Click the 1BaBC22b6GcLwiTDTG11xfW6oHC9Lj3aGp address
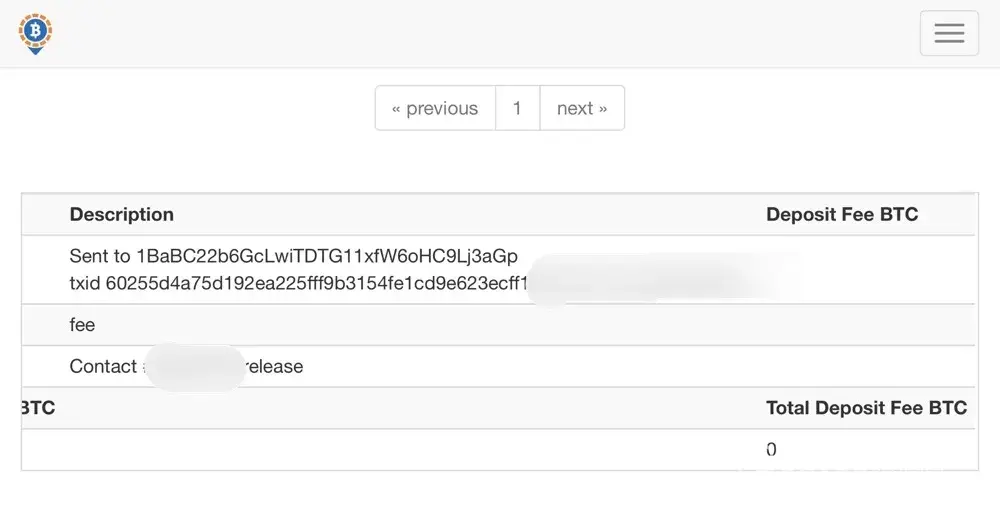Image resolution: width=1000 pixels, height=508 pixels. pos(327,257)
